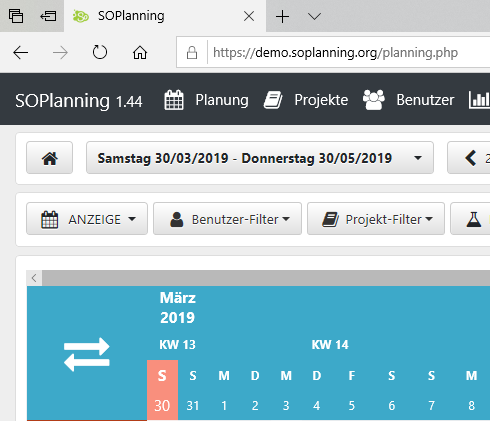Click the address bar URL field

pyautogui.click(x=335, y=52)
